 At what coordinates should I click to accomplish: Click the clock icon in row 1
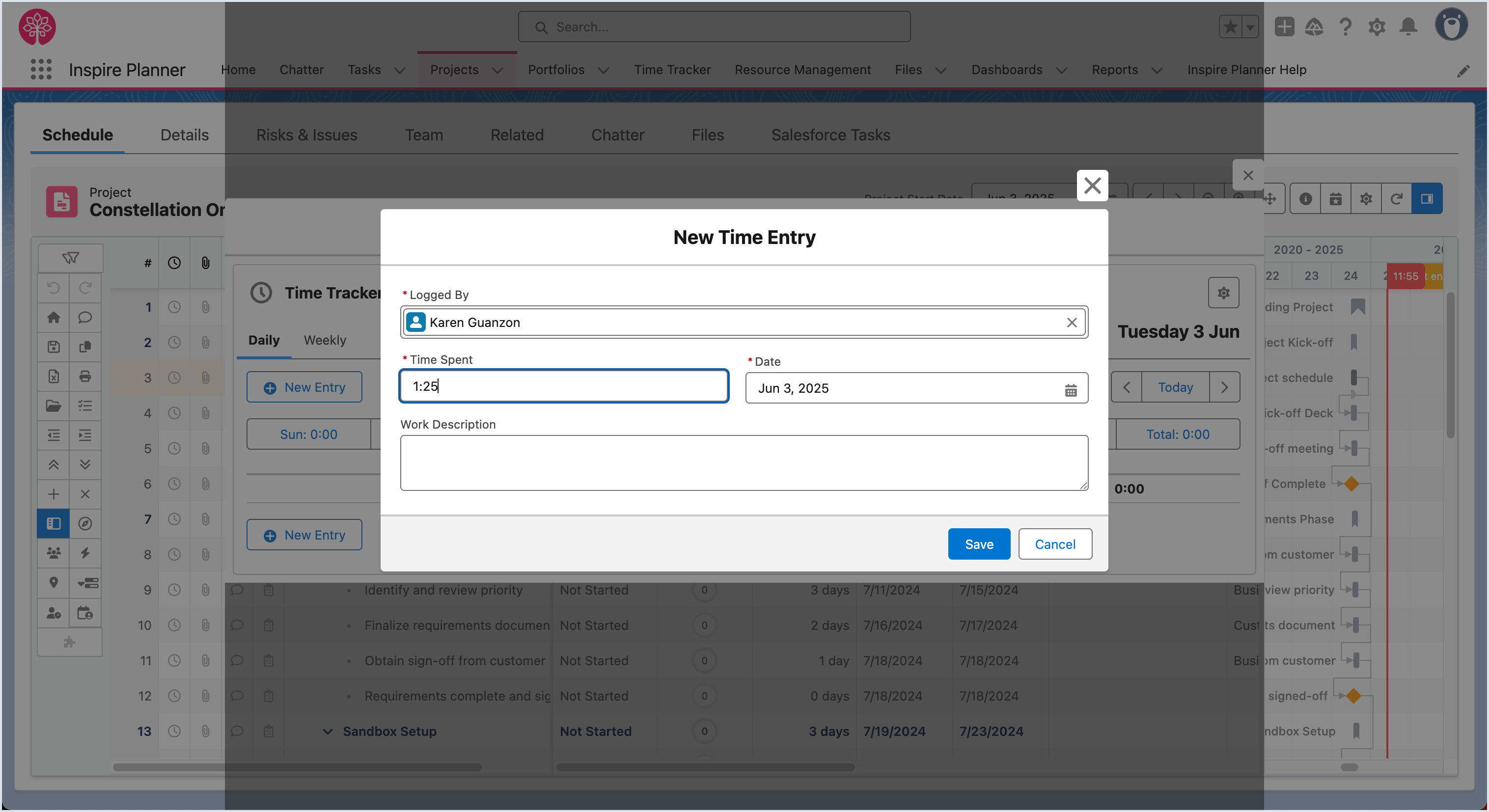(174, 307)
